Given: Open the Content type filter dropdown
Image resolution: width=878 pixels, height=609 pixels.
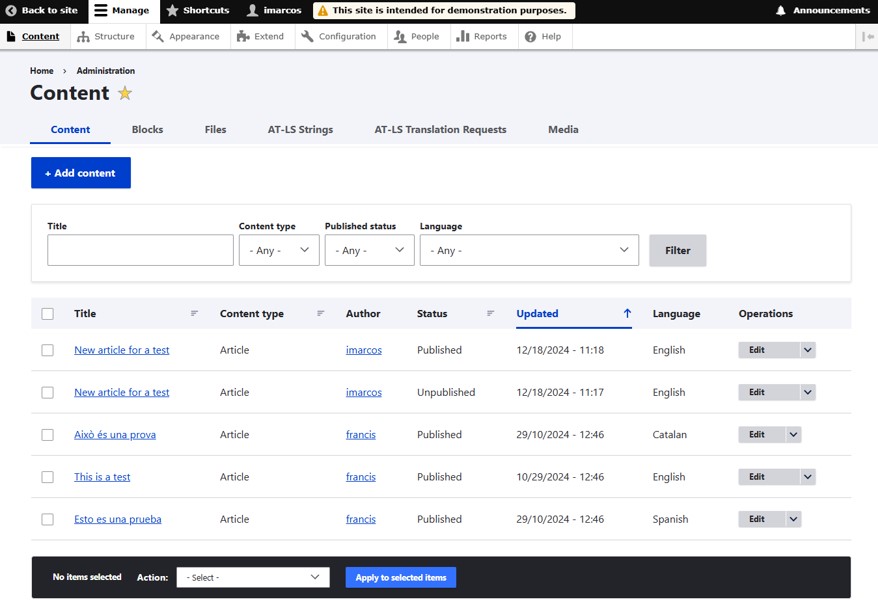Looking at the screenshot, I should pyautogui.click(x=279, y=250).
